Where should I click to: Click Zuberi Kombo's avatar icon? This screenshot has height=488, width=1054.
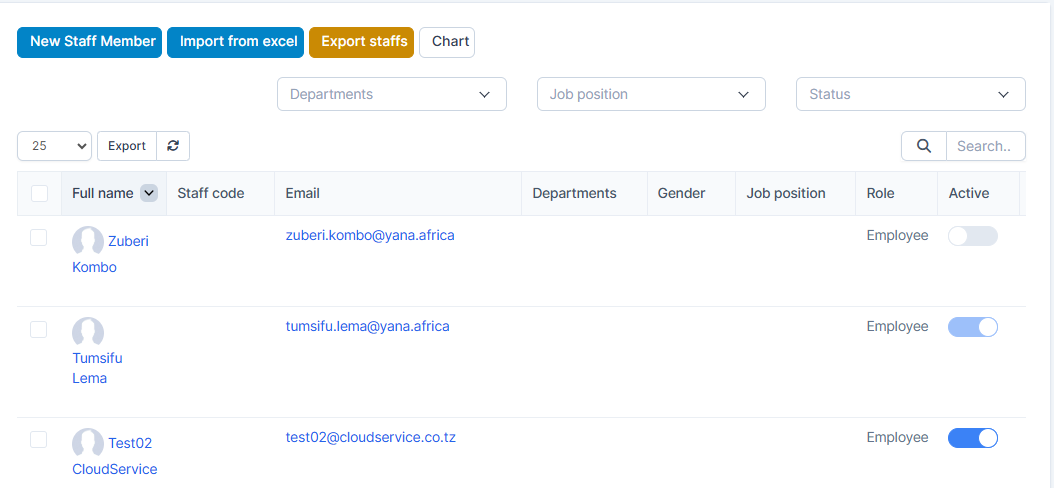point(88,241)
